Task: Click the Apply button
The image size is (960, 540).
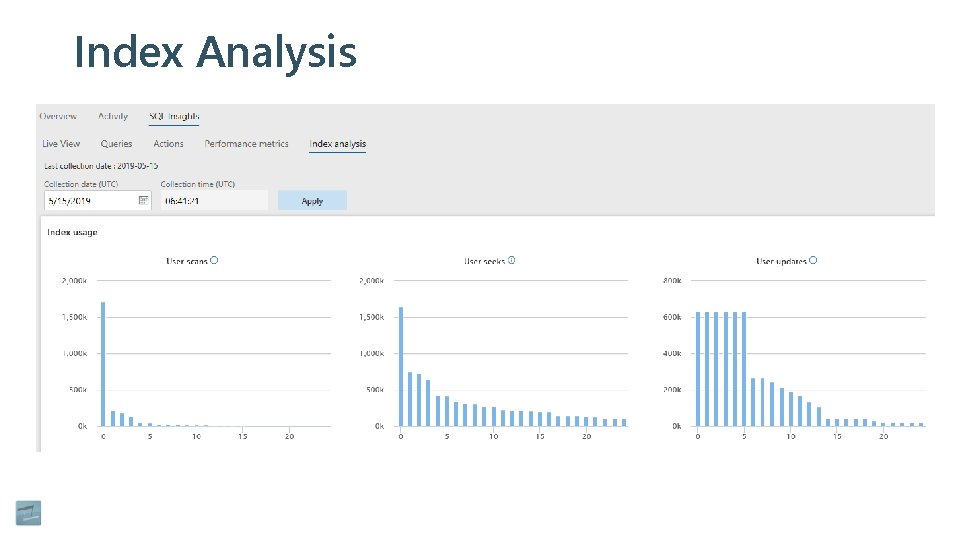Action: pos(312,201)
